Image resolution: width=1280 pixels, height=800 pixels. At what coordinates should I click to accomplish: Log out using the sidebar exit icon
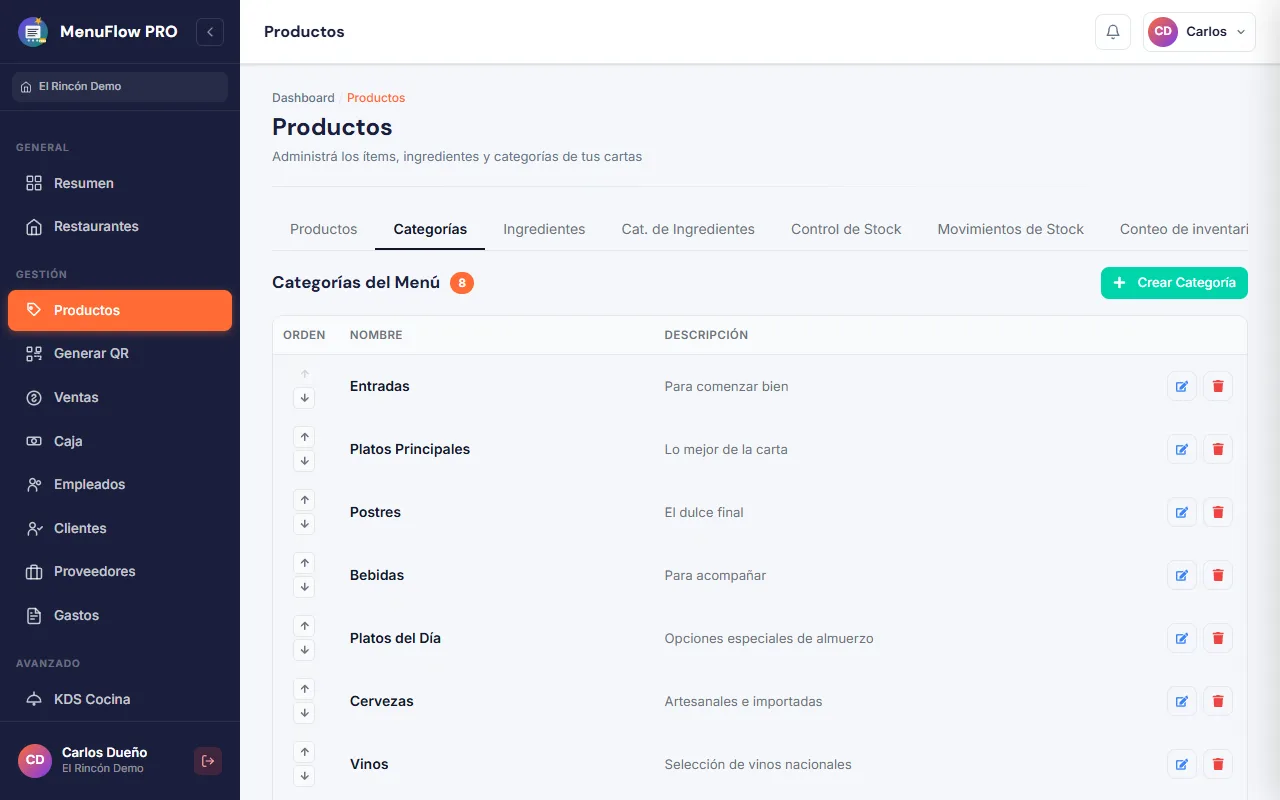[208, 761]
